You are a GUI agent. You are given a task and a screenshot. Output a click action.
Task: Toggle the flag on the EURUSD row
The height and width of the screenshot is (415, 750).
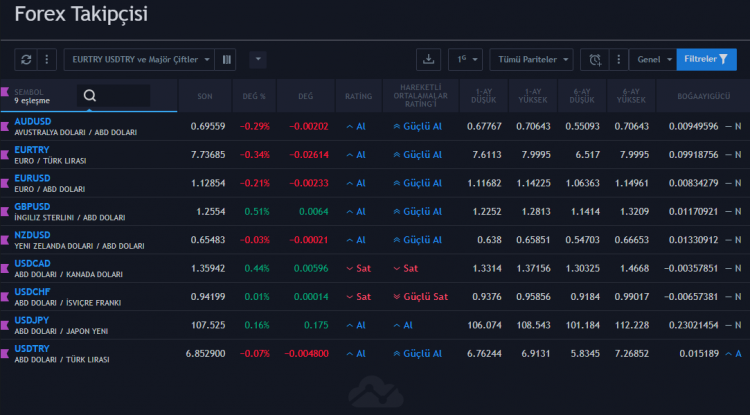pyautogui.click(x=5, y=183)
